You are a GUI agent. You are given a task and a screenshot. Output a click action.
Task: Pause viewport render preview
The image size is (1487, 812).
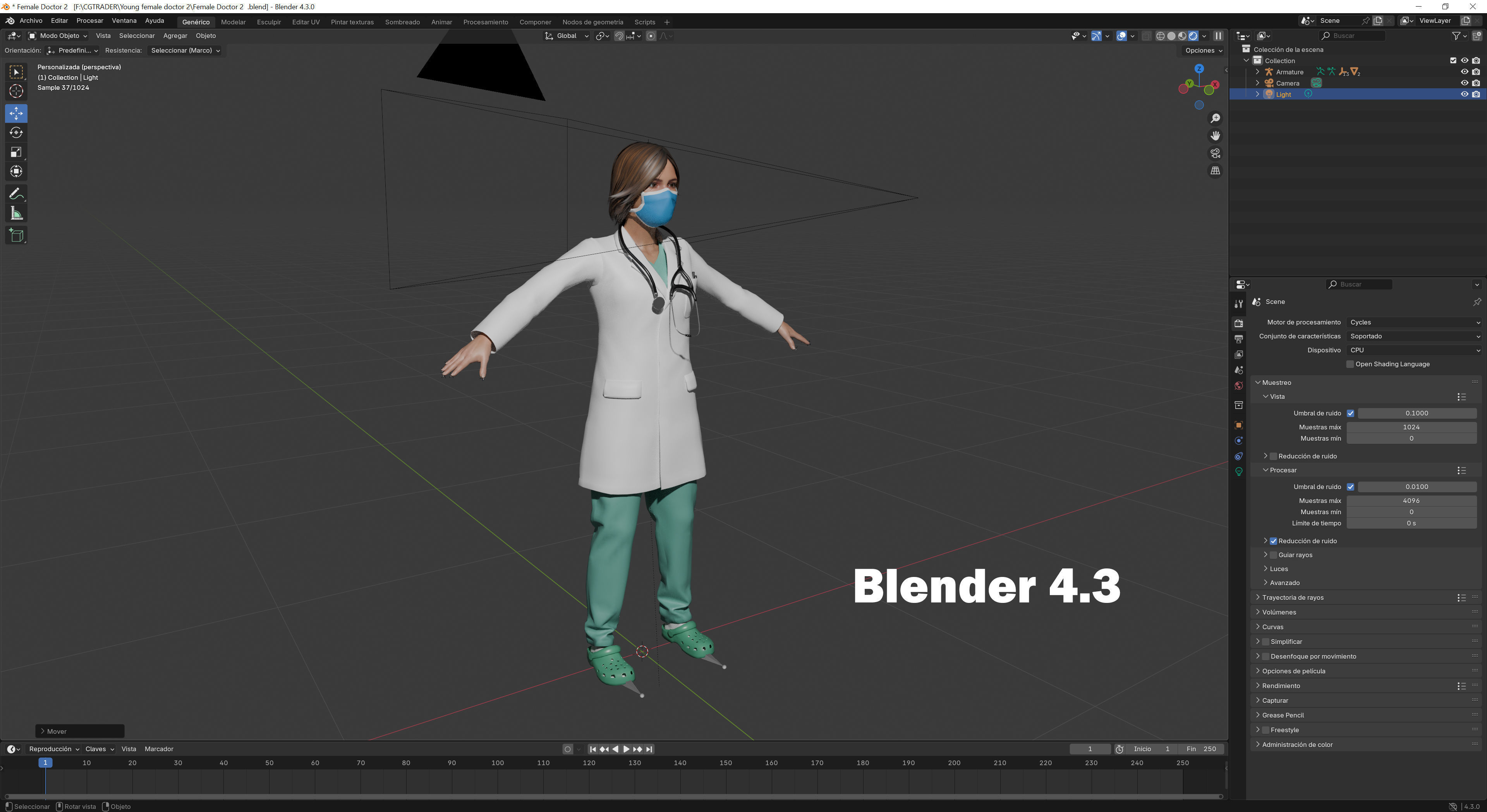[1218, 36]
